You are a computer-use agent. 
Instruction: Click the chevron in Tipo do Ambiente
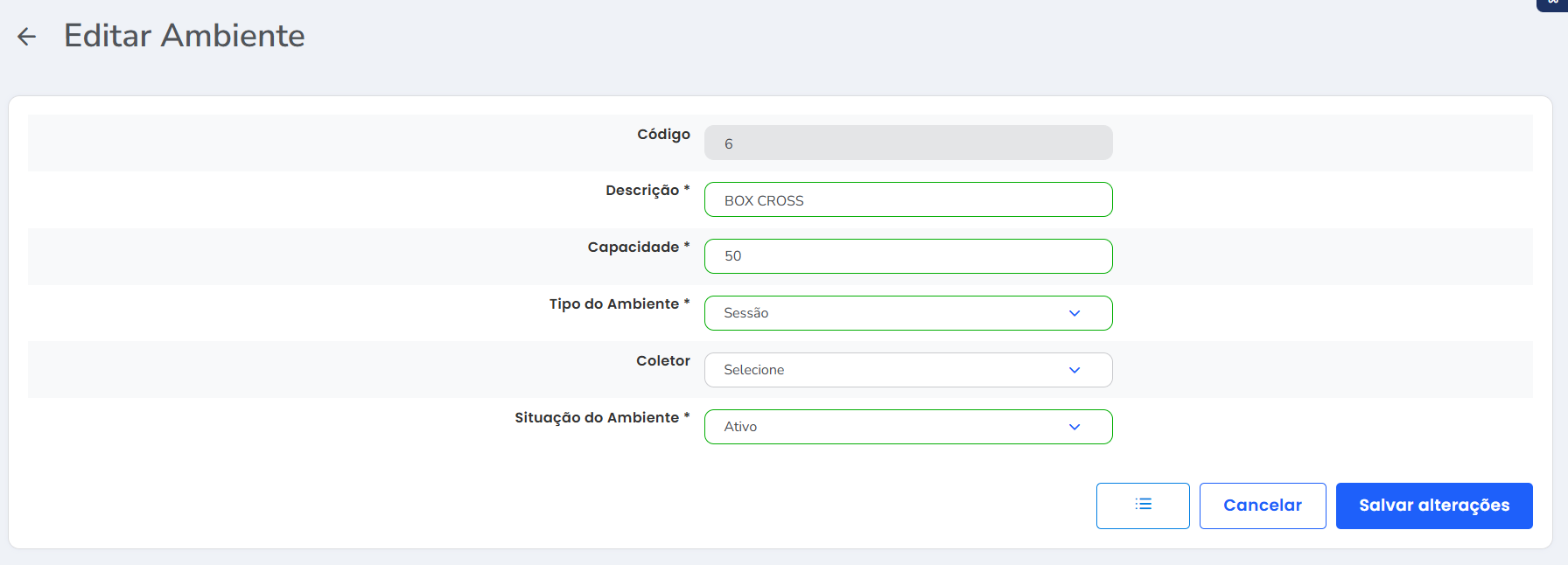(x=1074, y=313)
